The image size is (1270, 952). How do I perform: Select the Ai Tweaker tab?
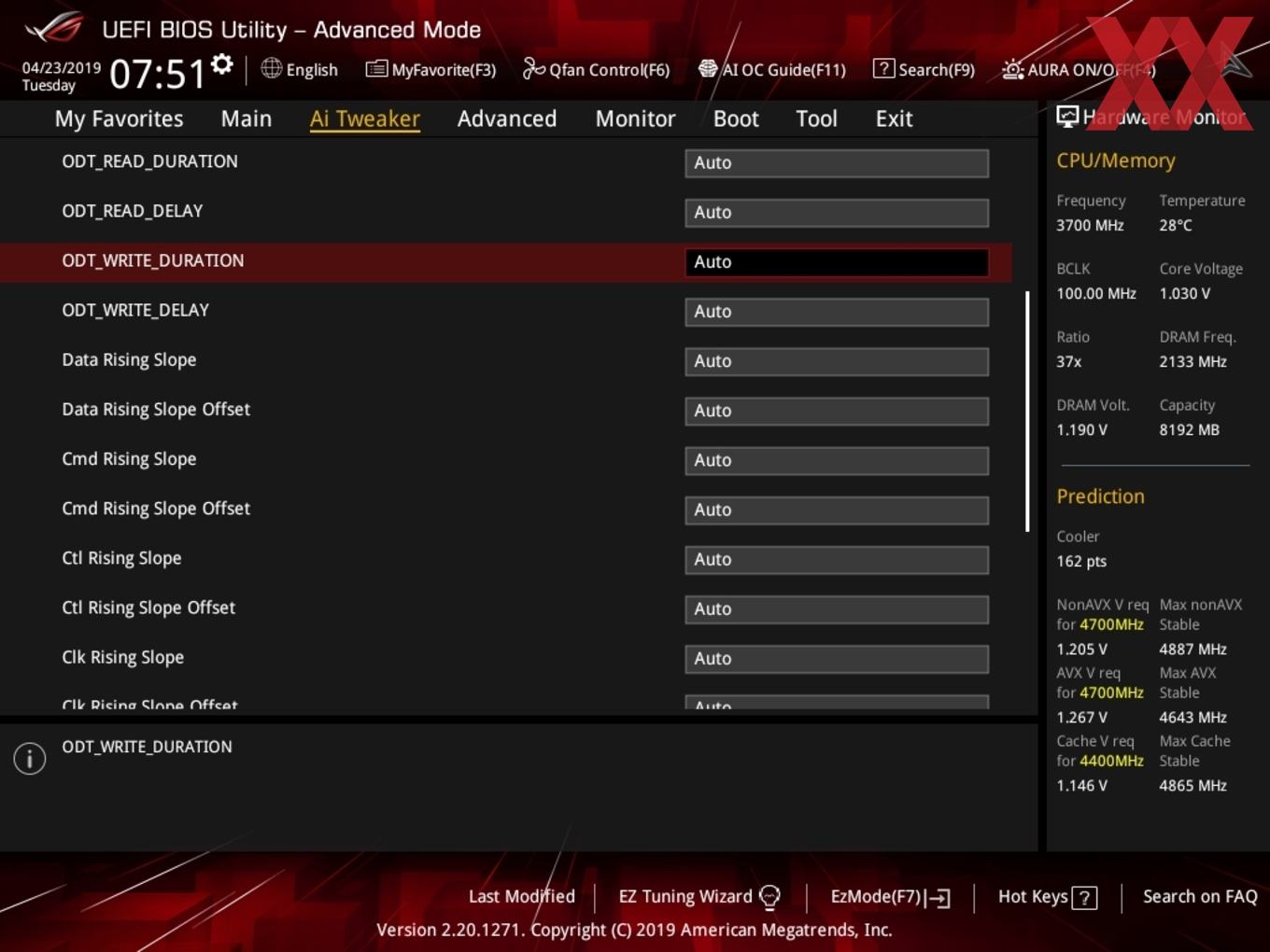[x=365, y=119]
